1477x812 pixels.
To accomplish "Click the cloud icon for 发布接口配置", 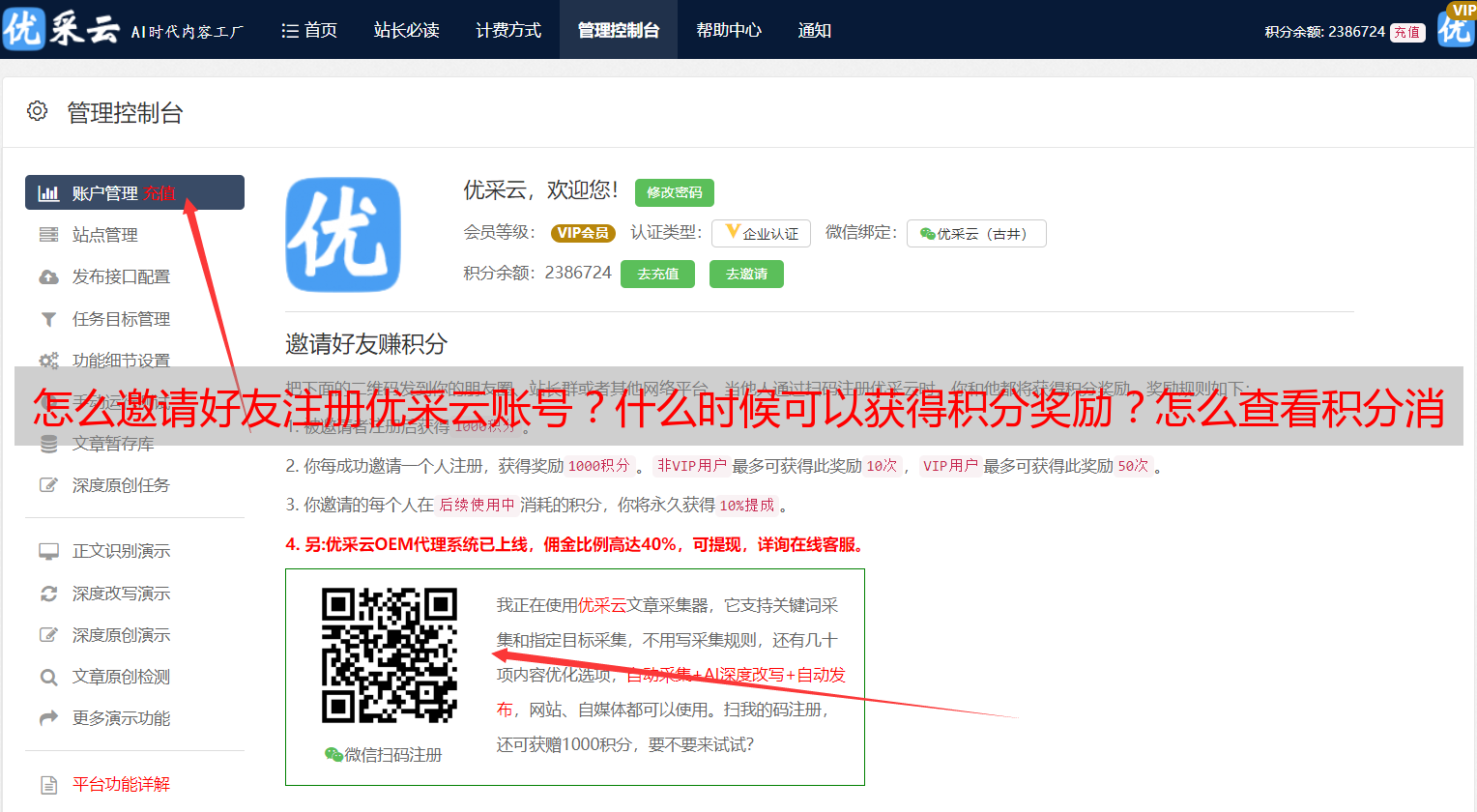I will (48, 276).
